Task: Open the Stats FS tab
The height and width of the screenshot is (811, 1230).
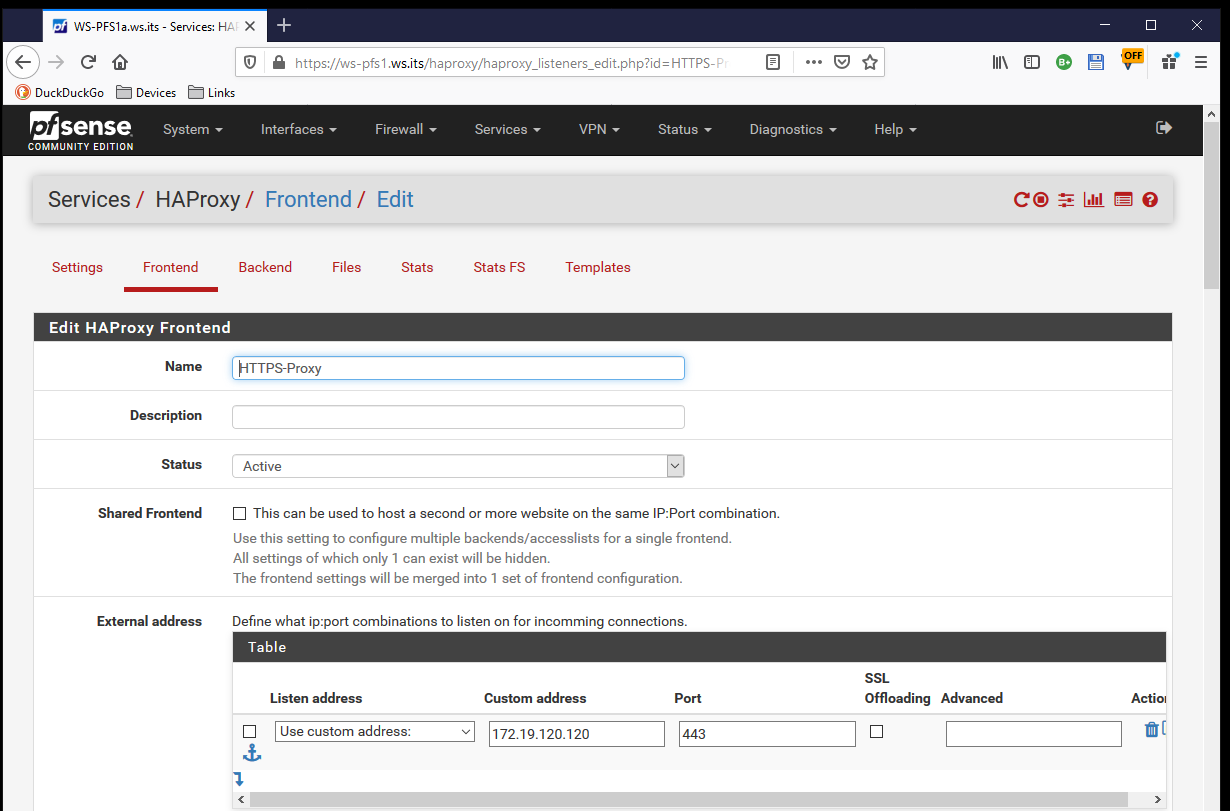Action: (499, 267)
